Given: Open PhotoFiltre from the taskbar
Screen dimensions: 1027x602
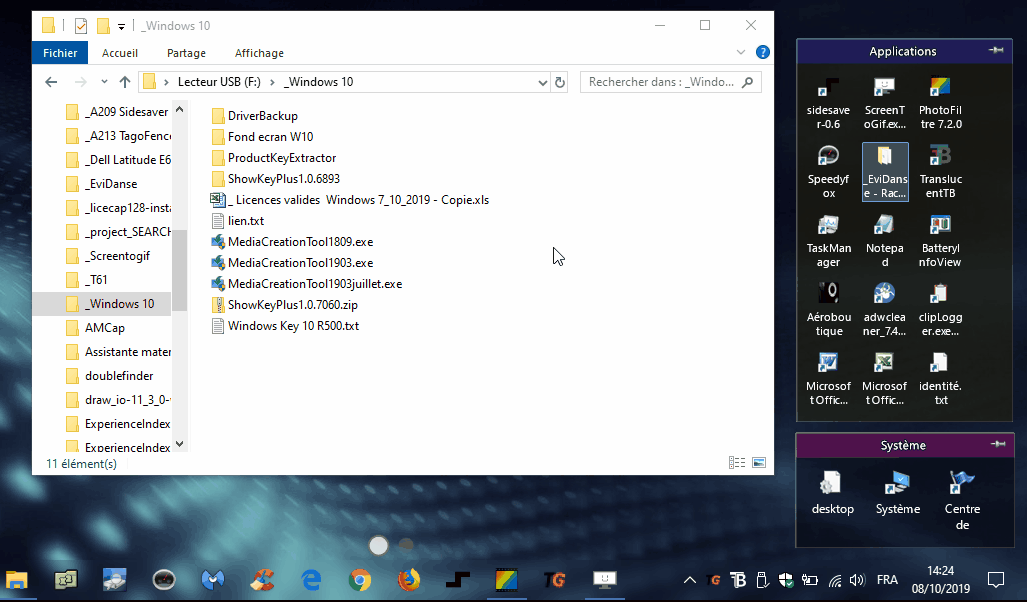Looking at the screenshot, I should 506,580.
